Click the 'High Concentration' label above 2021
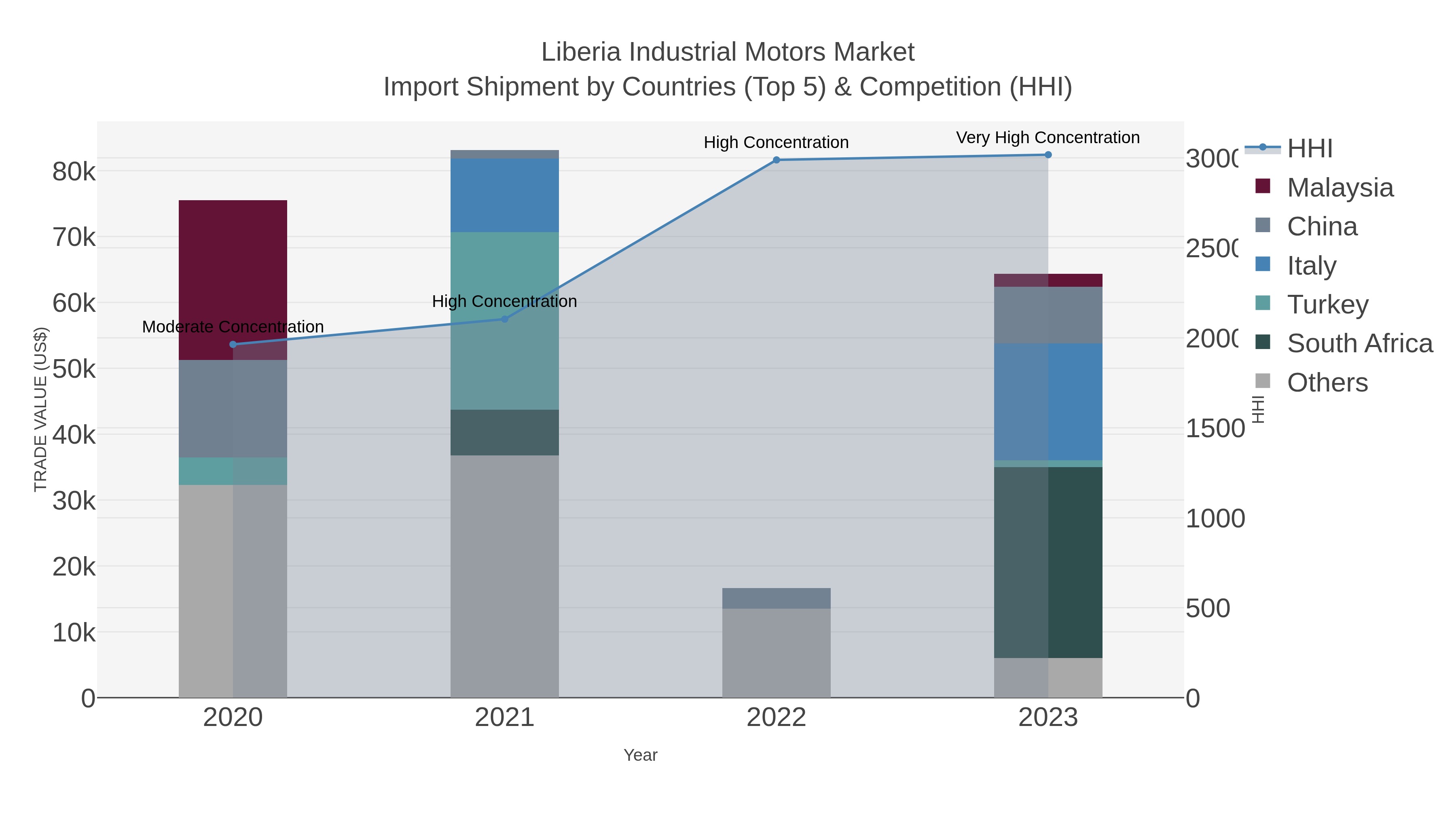Image resolution: width=1456 pixels, height=819 pixels. [505, 301]
